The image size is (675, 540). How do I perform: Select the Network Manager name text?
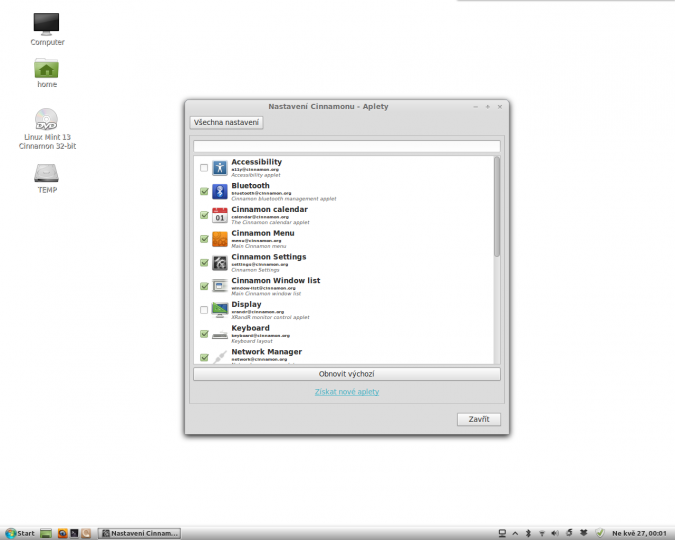pos(266,351)
